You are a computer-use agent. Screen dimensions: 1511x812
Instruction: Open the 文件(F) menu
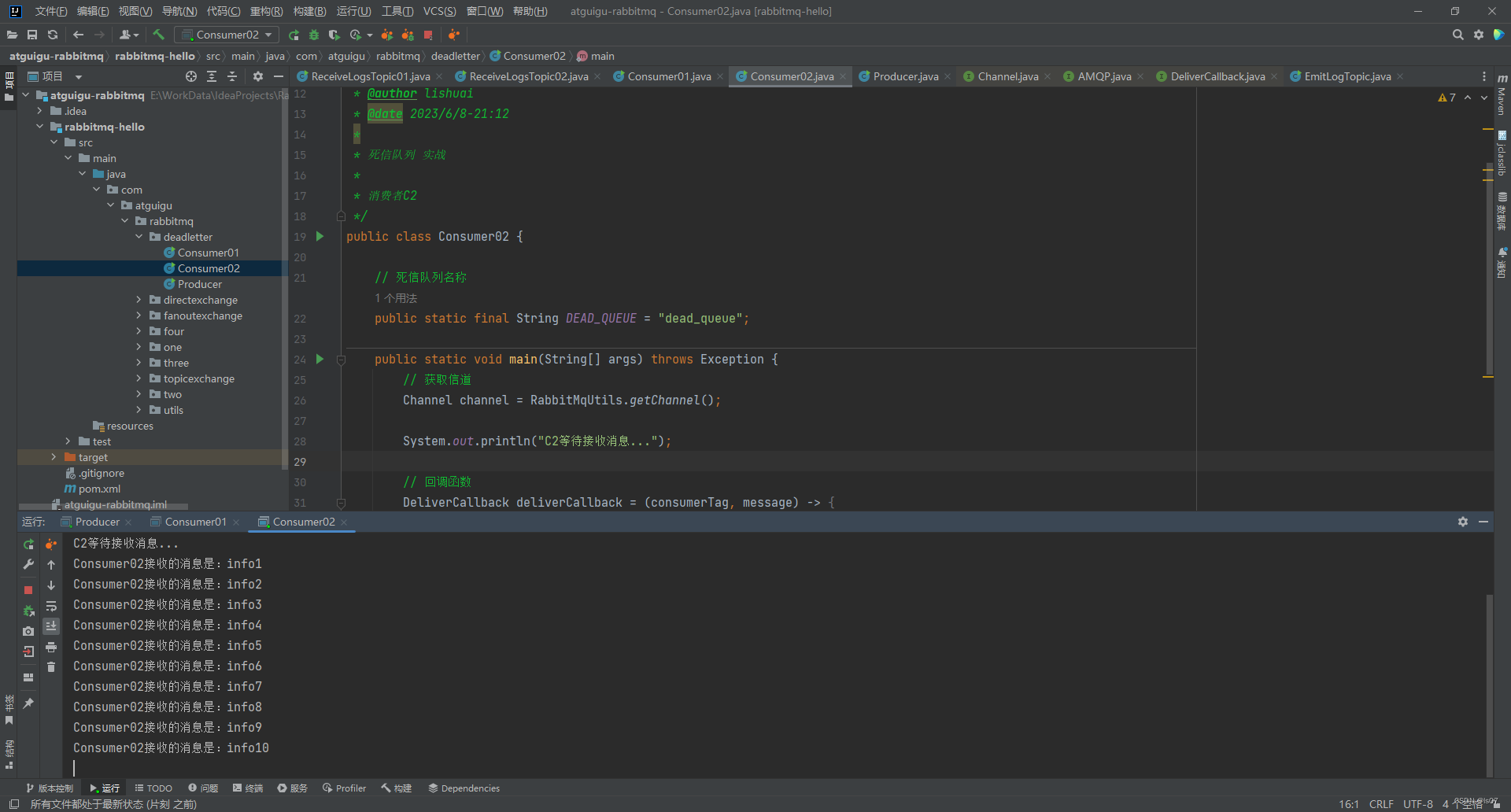(50, 11)
